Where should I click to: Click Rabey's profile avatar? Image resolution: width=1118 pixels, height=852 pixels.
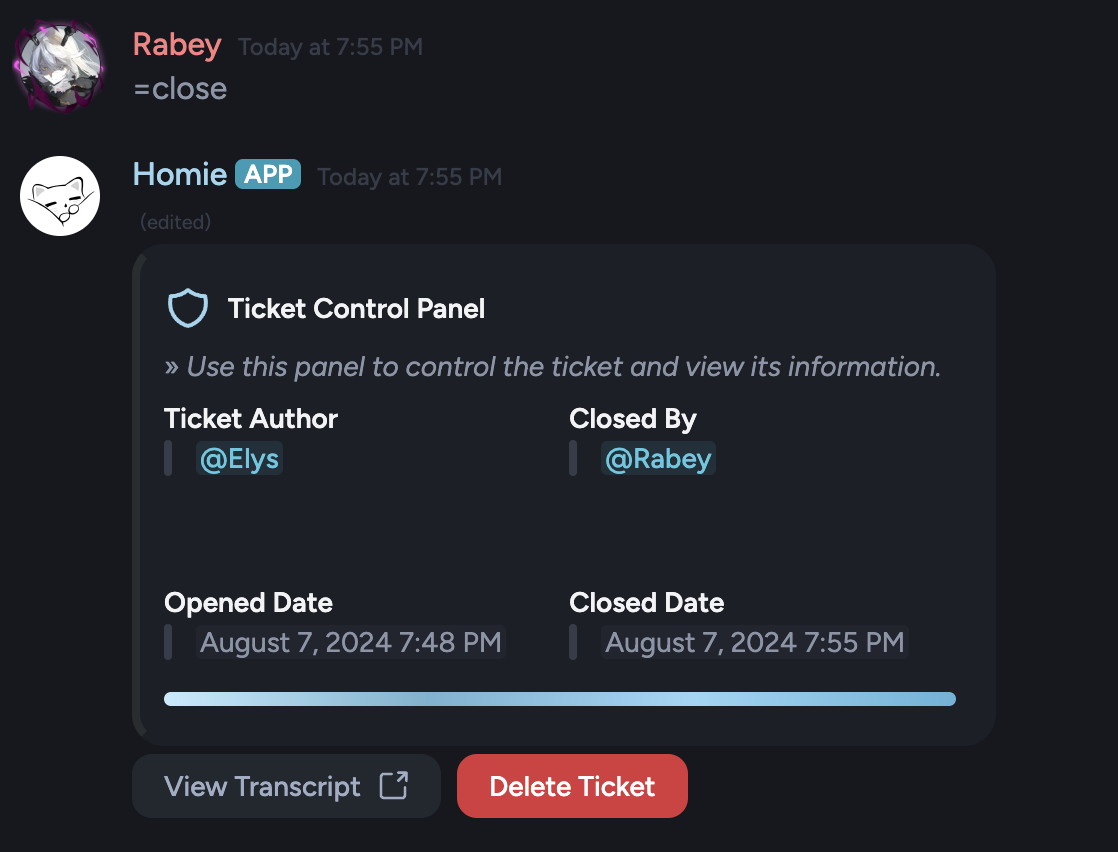pyautogui.click(x=59, y=66)
